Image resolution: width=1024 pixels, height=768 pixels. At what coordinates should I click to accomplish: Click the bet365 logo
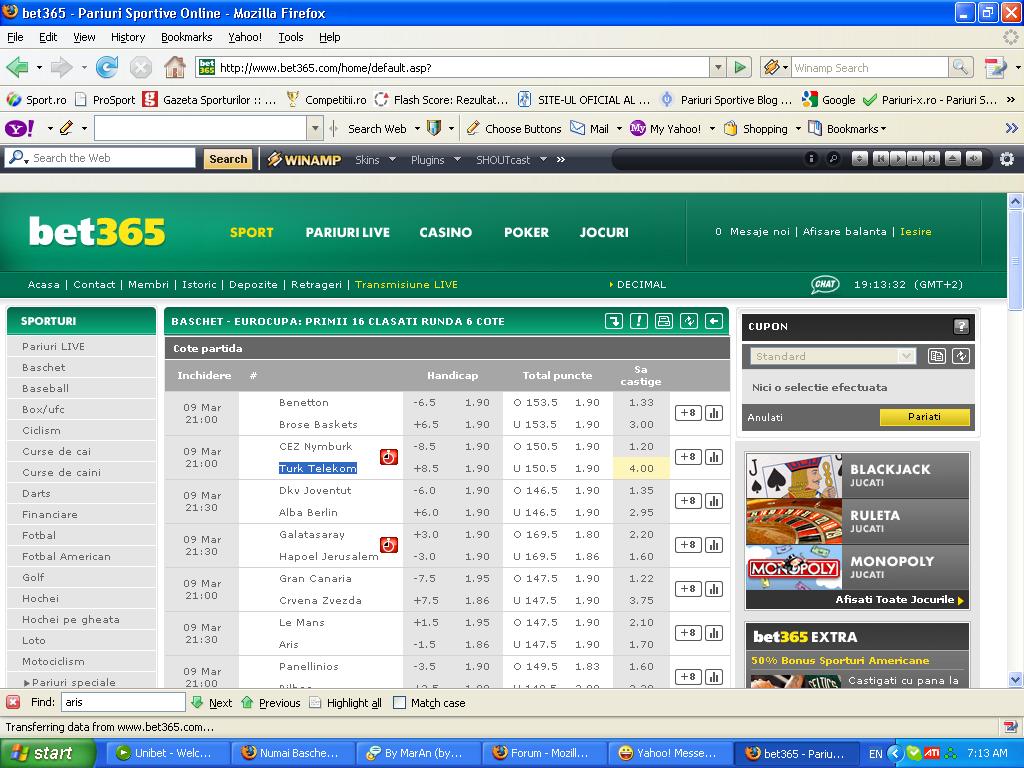coord(97,231)
